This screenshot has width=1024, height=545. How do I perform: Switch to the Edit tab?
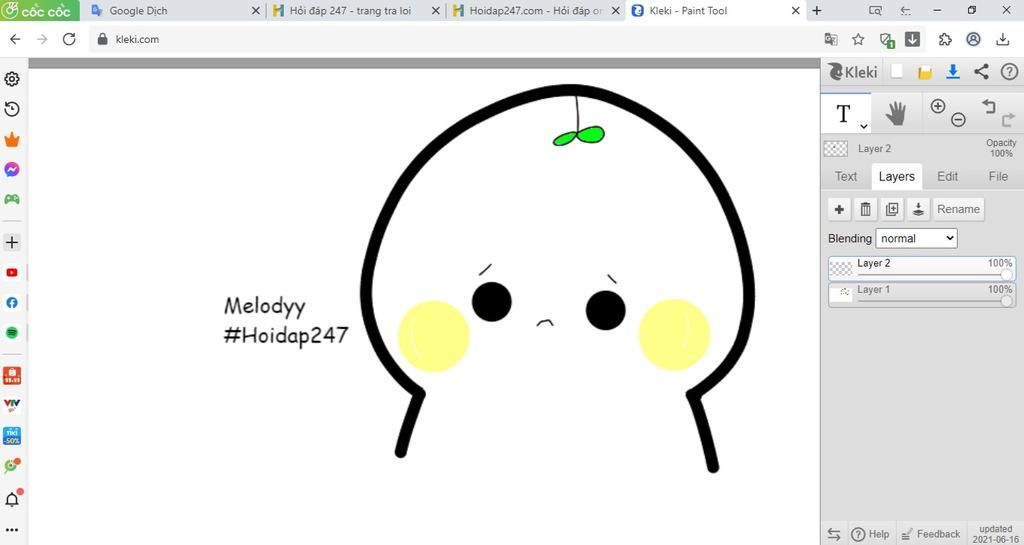click(x=948, y=176)
